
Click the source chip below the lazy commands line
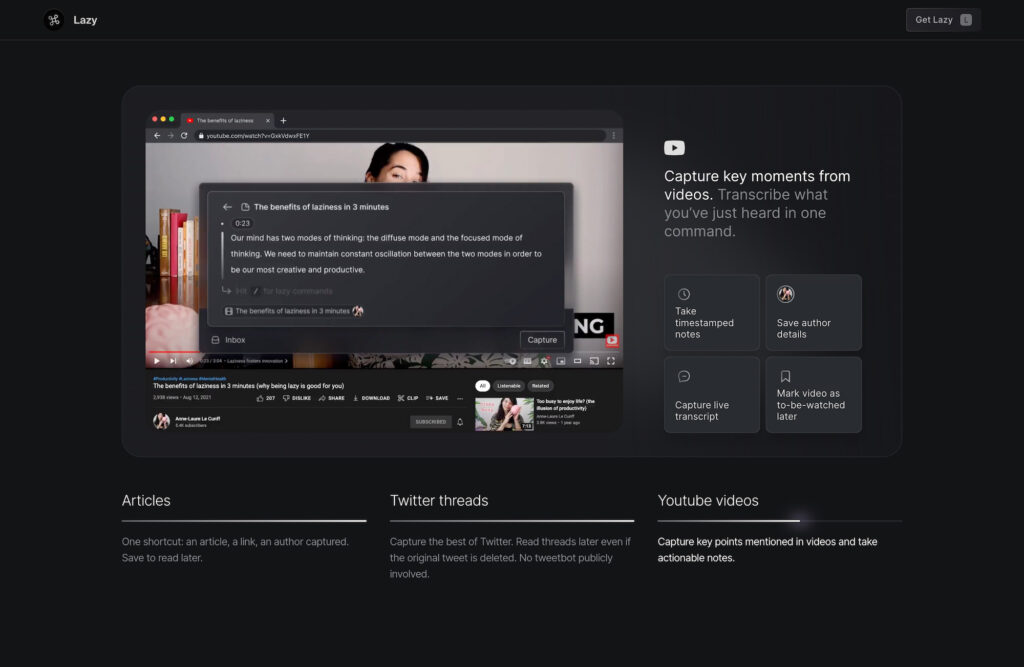click(x=294, y=312)
